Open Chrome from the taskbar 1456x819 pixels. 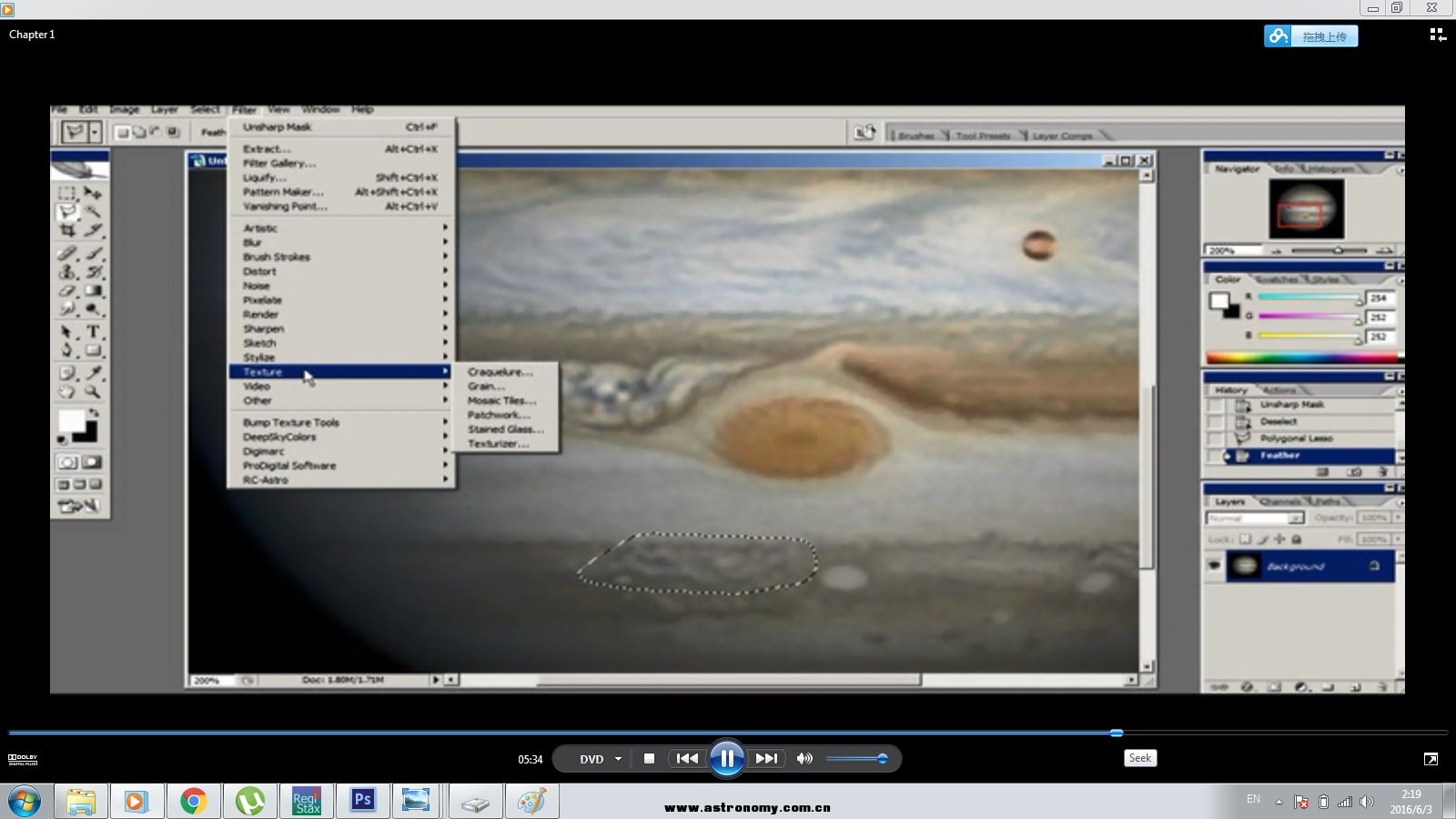[193, 802]
